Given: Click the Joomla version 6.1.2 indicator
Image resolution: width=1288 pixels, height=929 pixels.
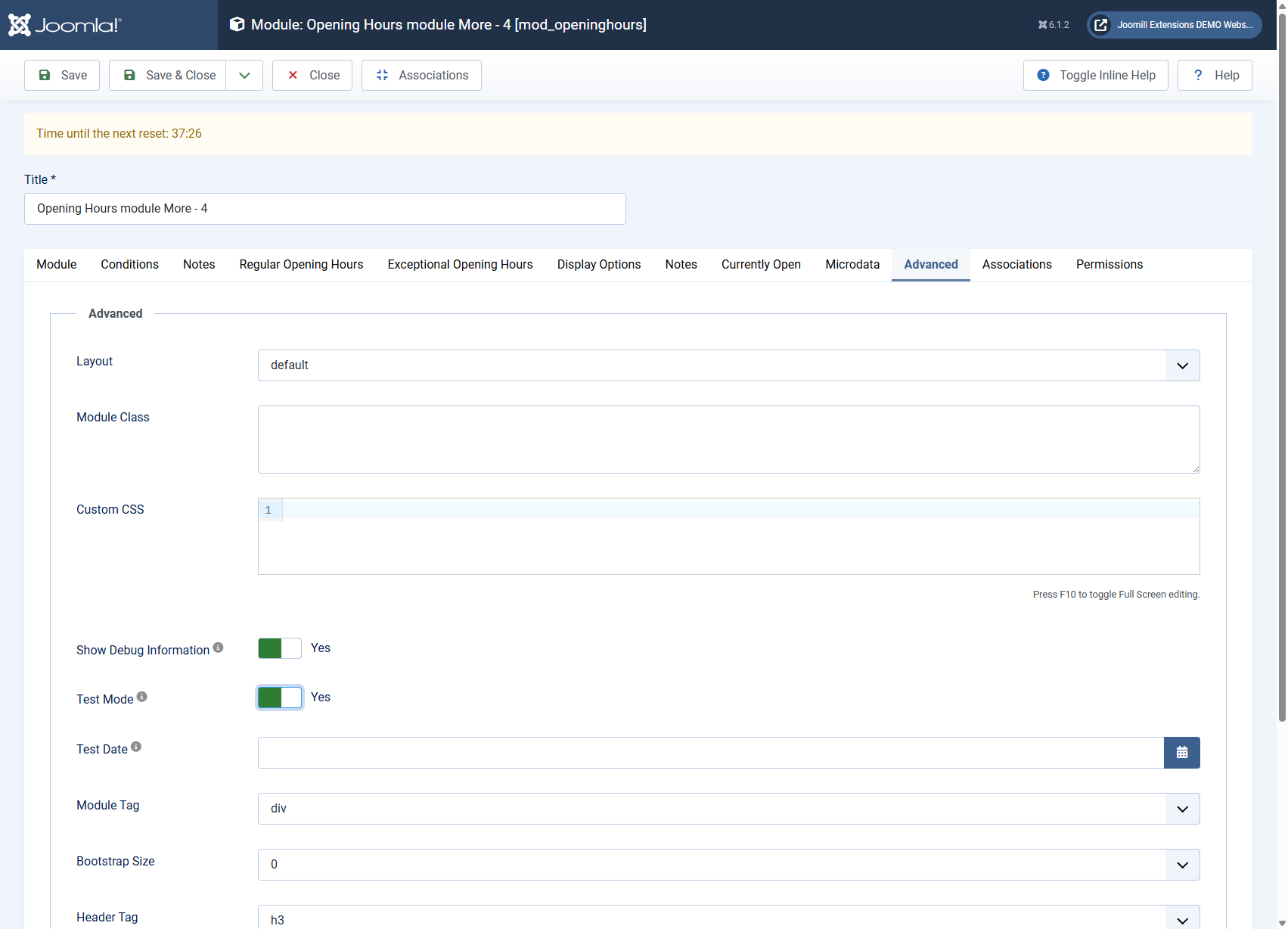Looking at the screenshot, I should click(x=1054, y=25).
